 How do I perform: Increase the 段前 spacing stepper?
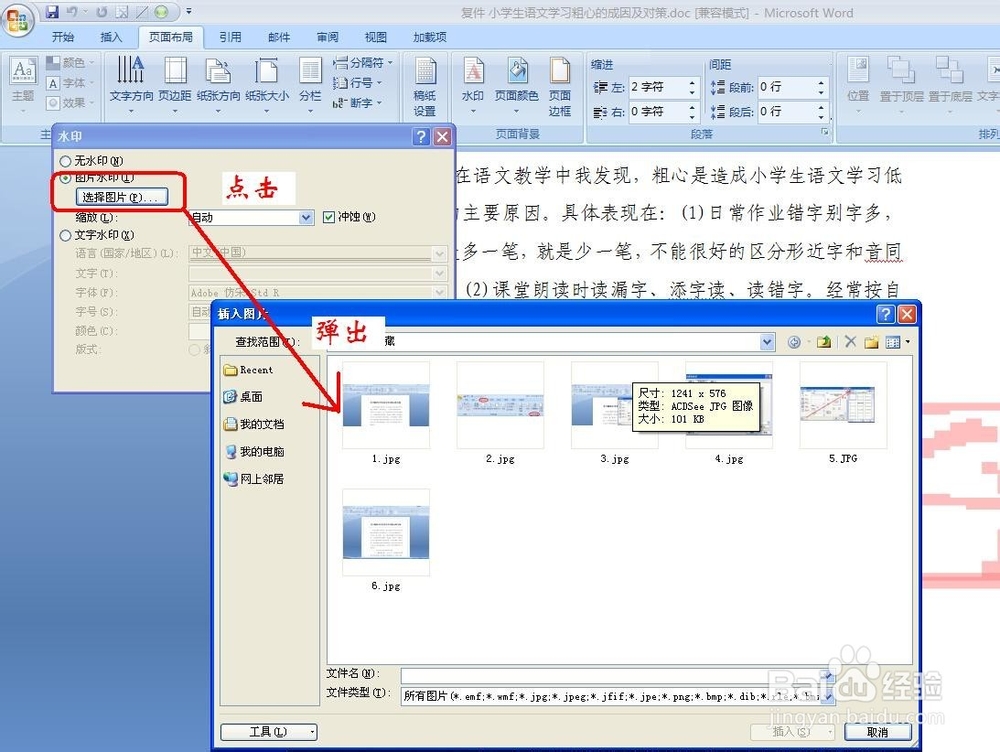tap(821, 82)
